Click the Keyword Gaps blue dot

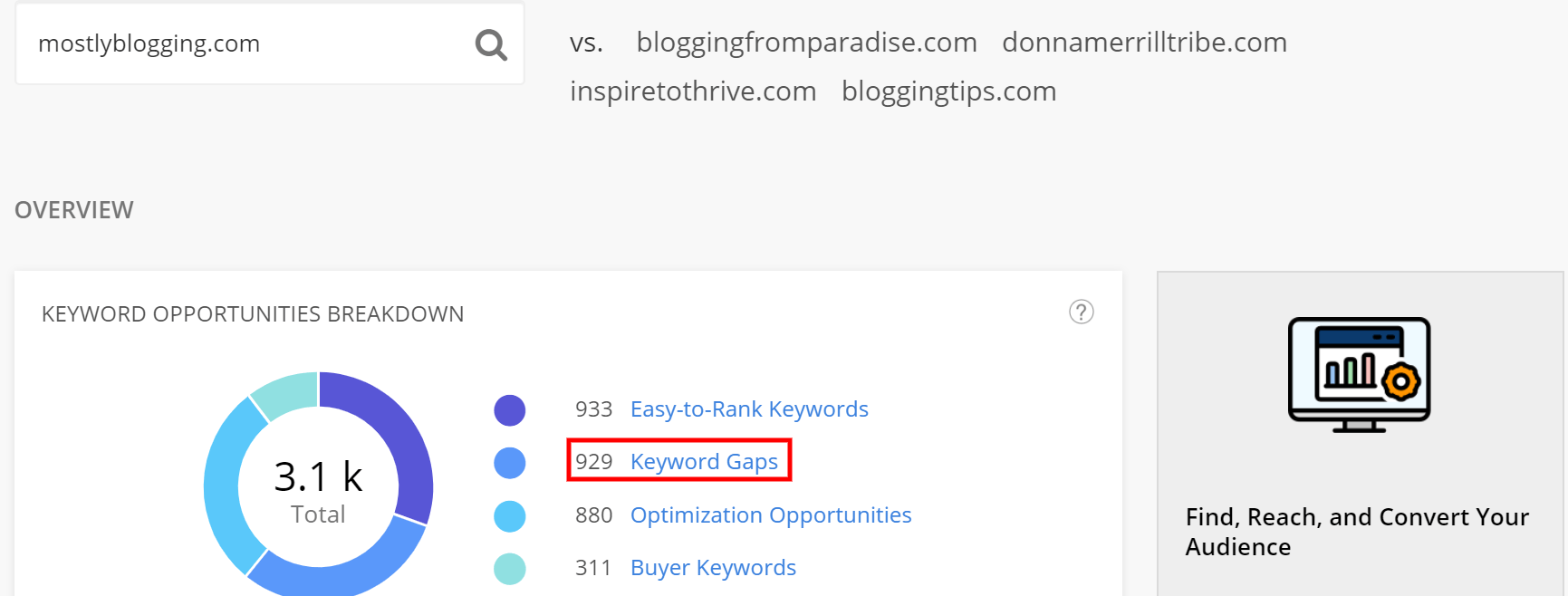point(510,463)
